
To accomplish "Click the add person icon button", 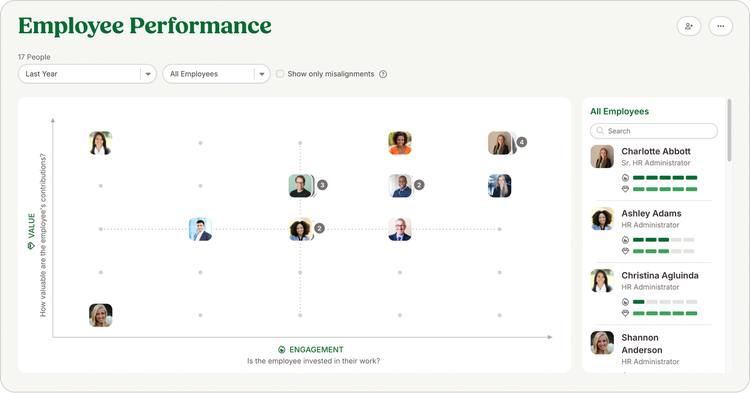I will point(689,26).
